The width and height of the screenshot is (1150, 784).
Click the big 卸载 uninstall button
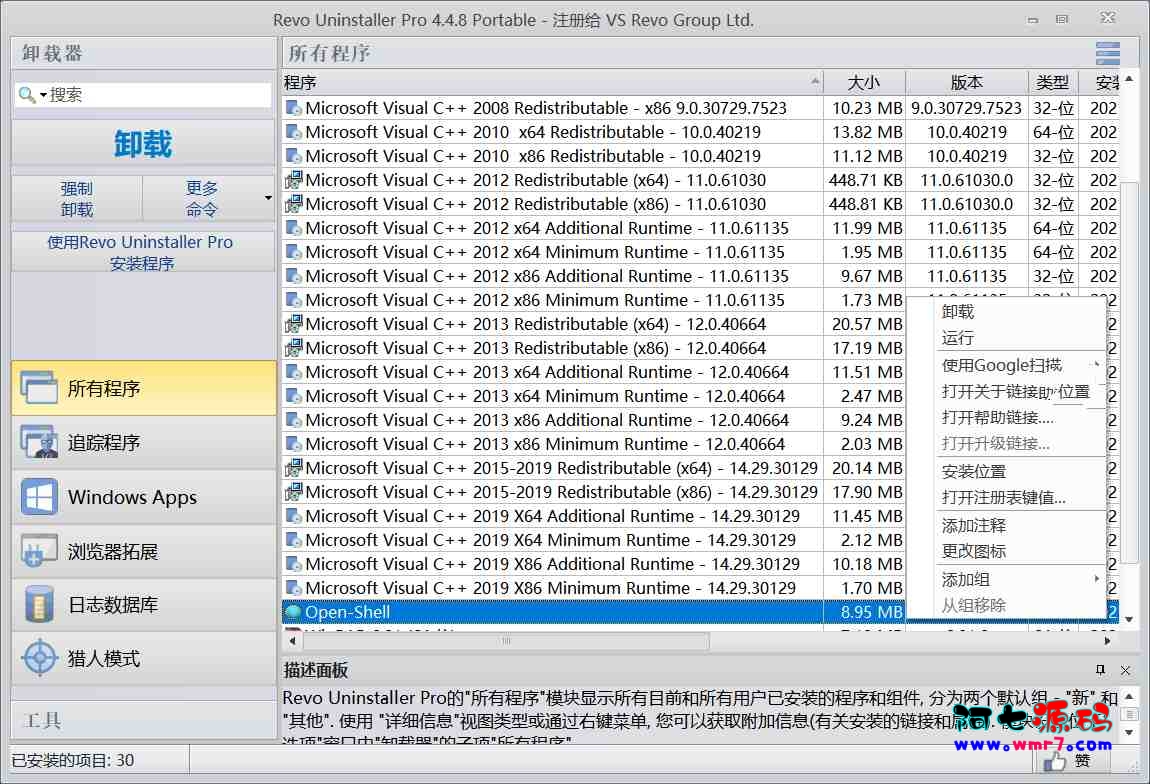[x=143, y=143]
